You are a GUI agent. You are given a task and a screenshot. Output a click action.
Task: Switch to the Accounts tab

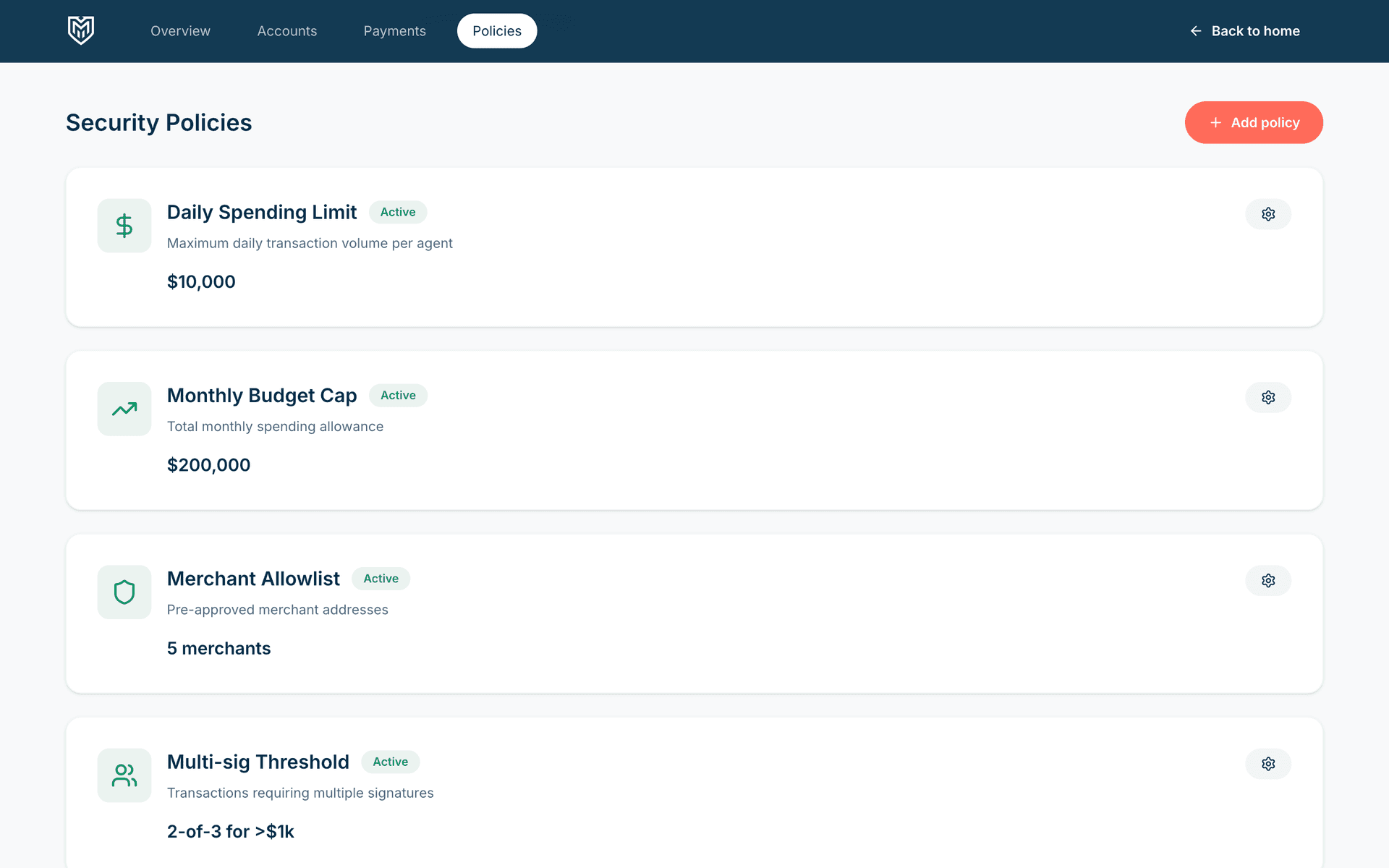click(x=287, y=31)
